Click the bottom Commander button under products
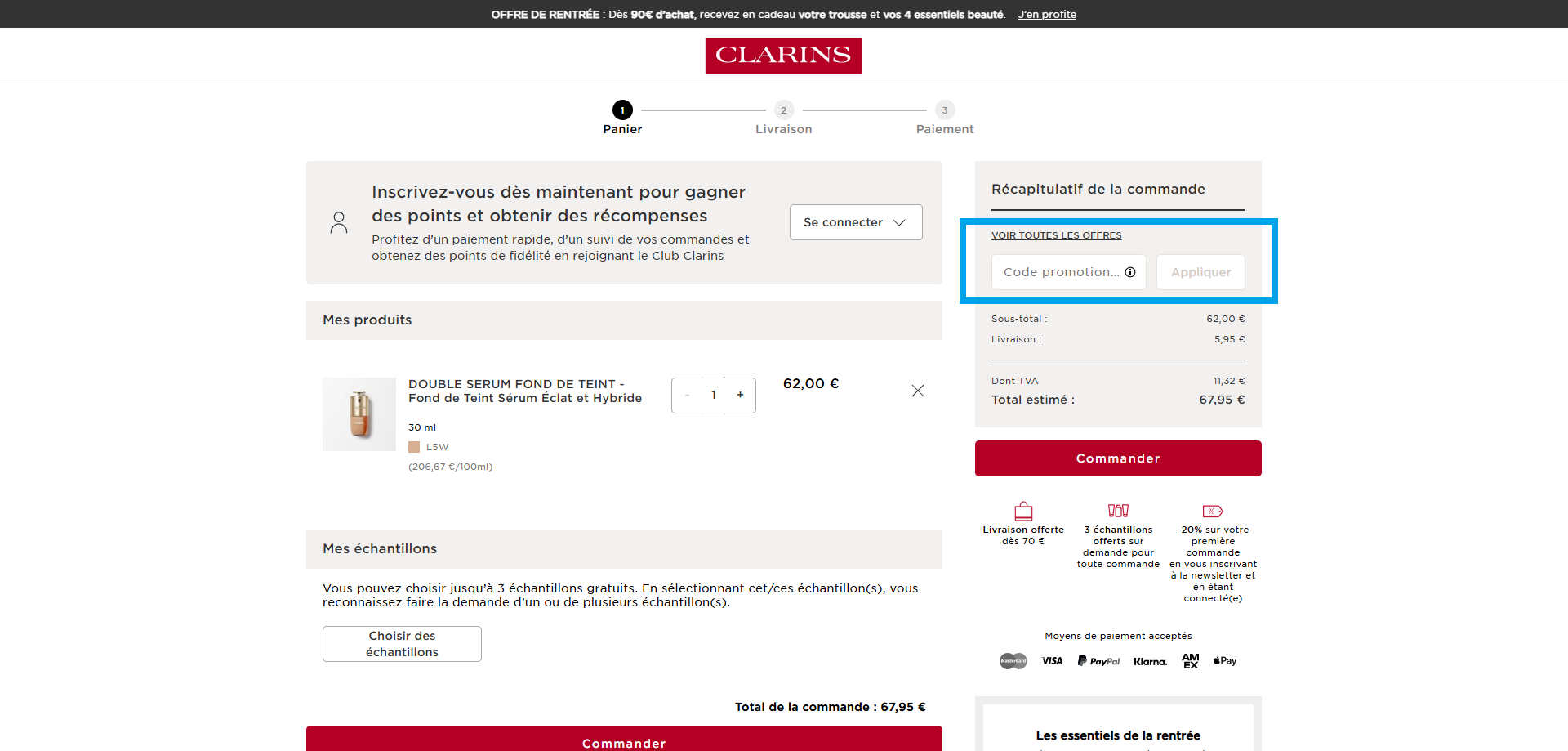 point(624,739)
